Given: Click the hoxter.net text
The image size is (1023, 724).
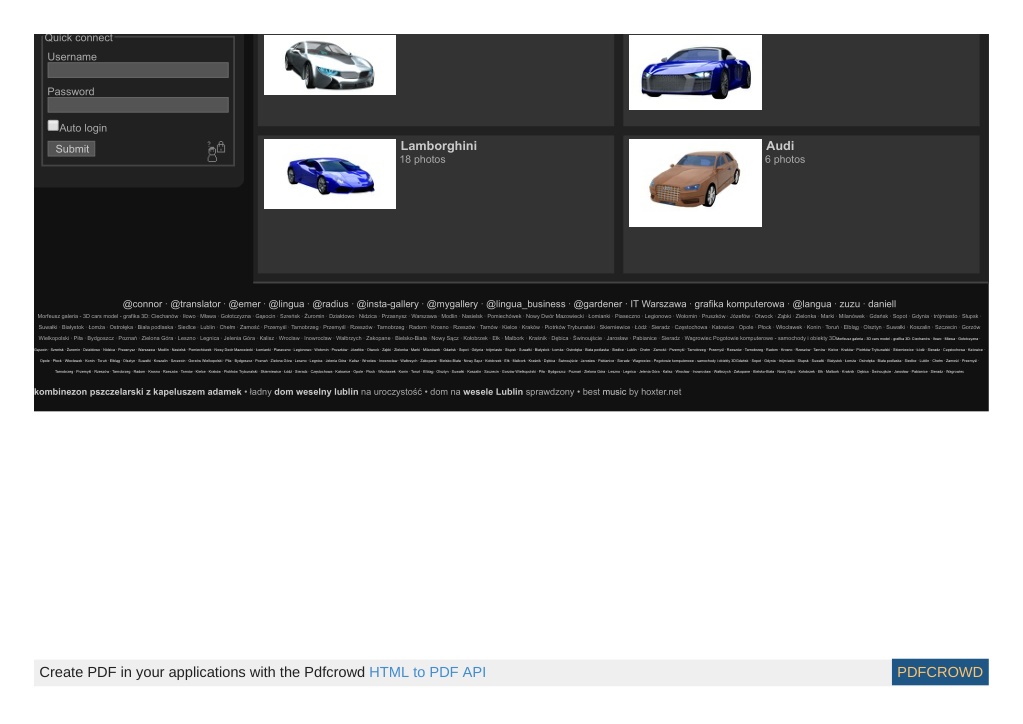Looking at the screenshot, I should click(x=661, y=392).
